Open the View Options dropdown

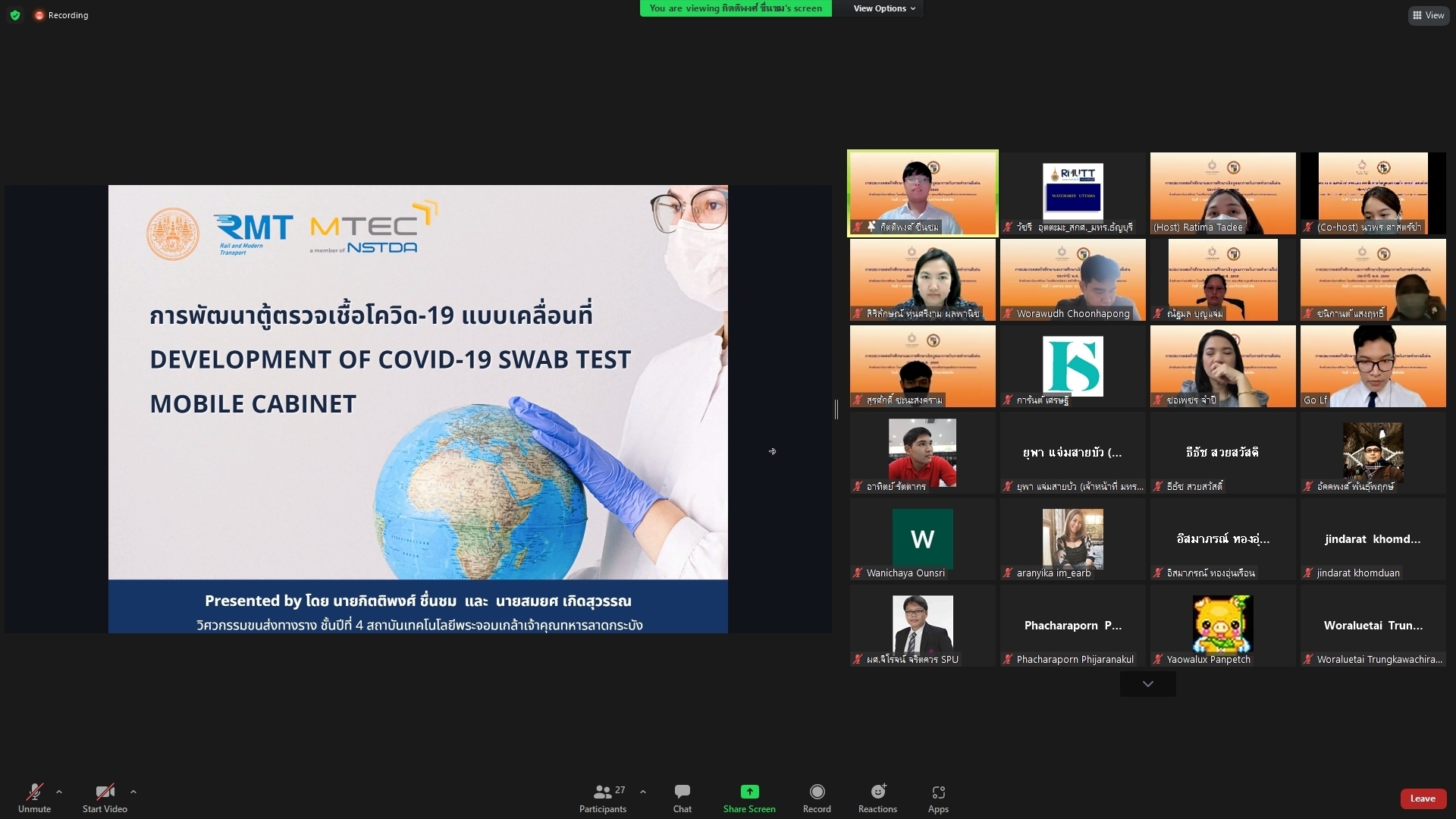tap(884, 8)
